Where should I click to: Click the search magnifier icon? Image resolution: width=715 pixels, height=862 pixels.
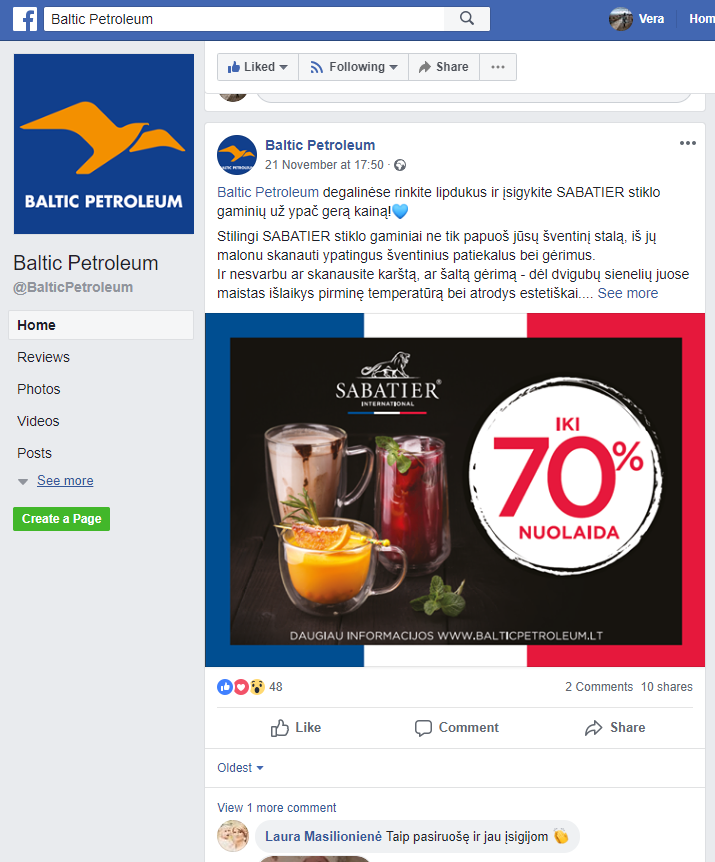[467, 19]
